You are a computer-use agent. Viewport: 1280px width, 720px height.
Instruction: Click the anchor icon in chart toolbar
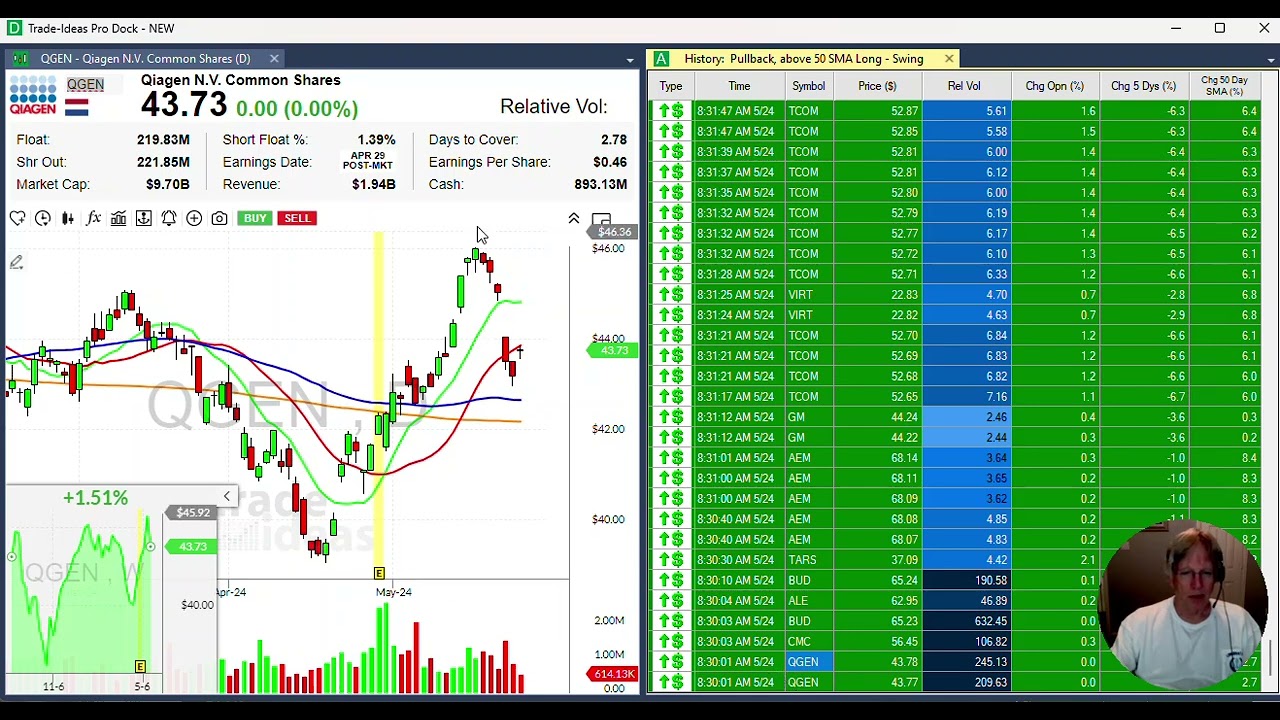coord(143,218)
